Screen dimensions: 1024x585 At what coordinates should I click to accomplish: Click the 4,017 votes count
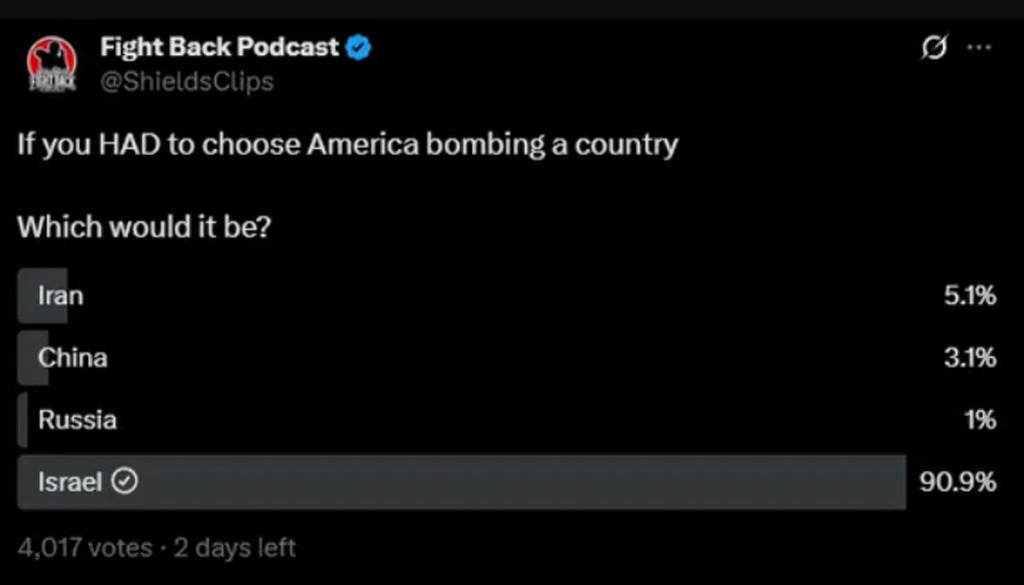[84, 548]
